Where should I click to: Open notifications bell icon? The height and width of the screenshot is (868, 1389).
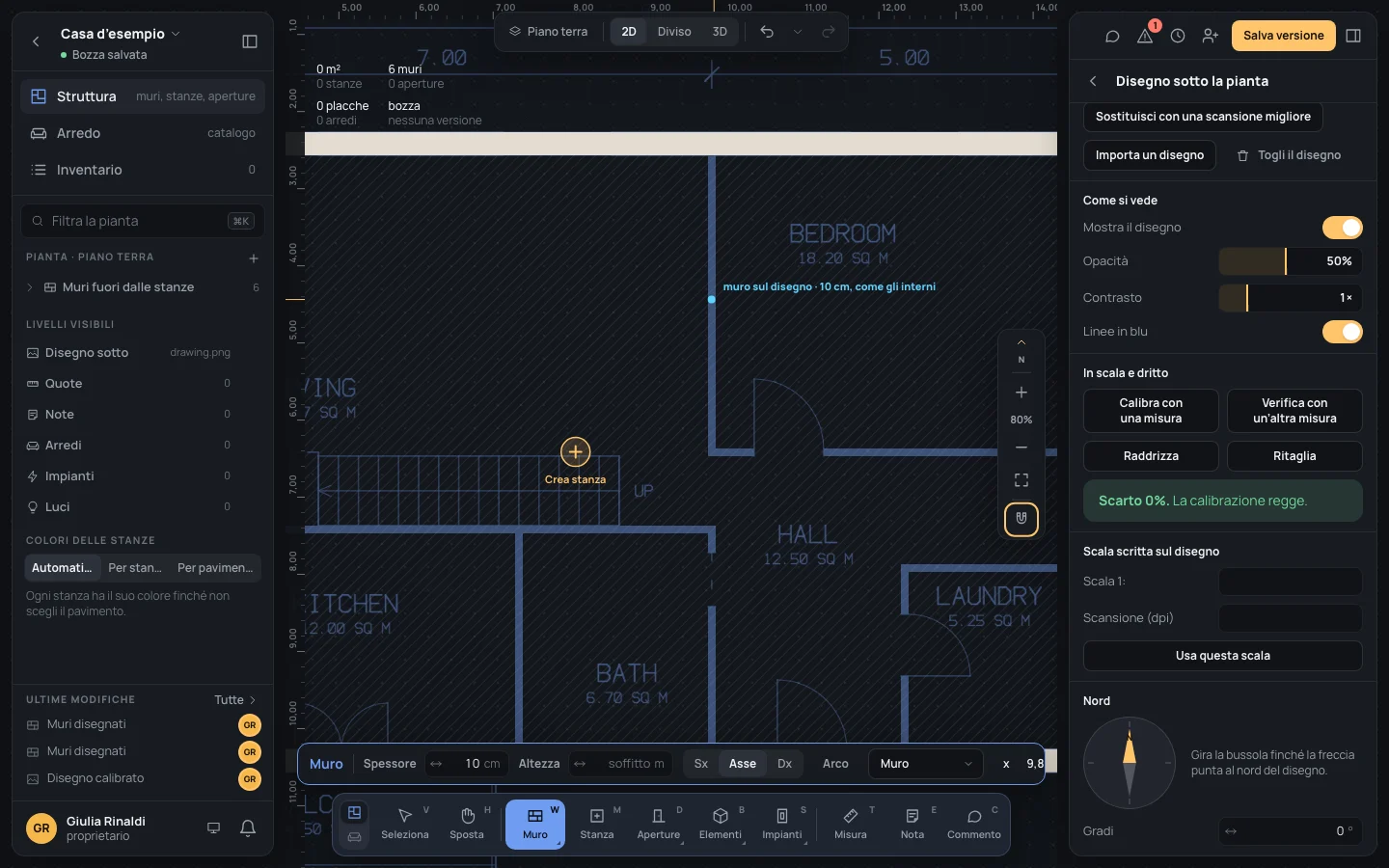[x=248, y=827]
